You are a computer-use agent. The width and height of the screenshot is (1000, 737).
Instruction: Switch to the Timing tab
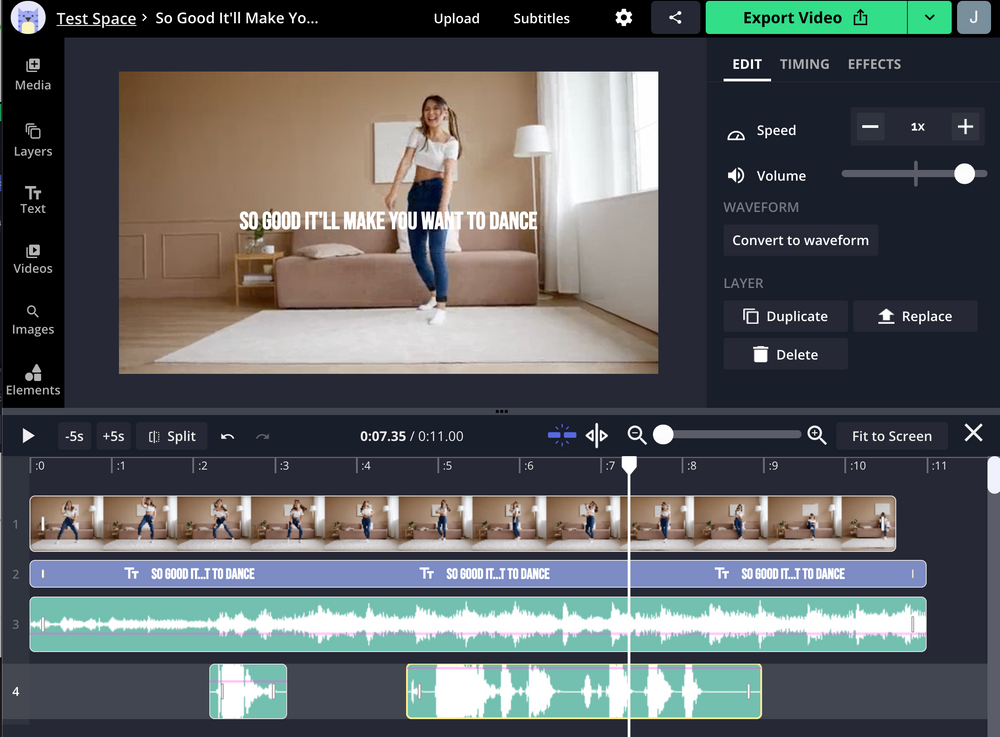(x=804, y=64)
